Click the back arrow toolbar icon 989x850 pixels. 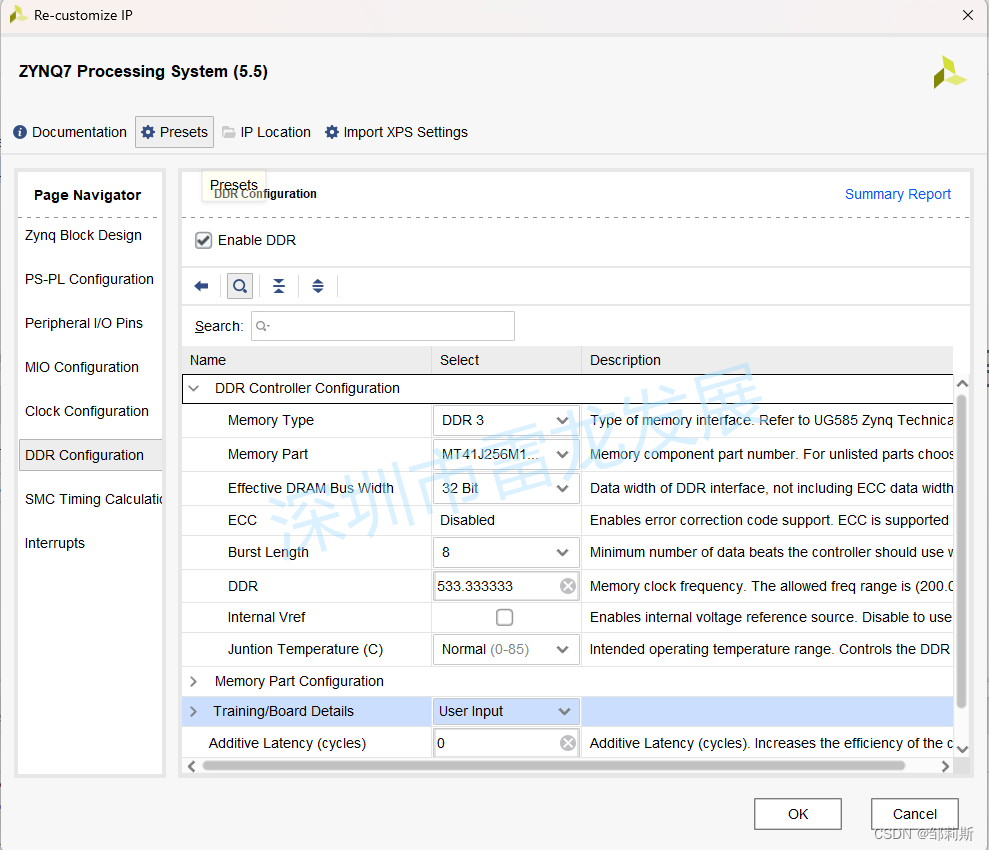point(201,286)
